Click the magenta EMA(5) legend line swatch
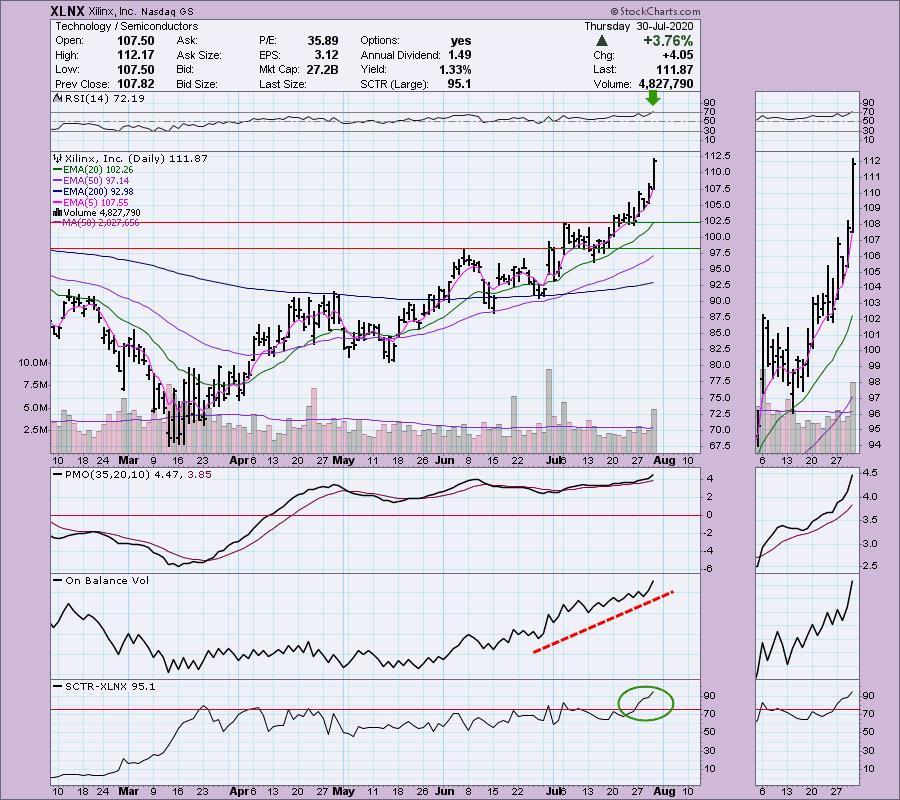 pos(57,203)
